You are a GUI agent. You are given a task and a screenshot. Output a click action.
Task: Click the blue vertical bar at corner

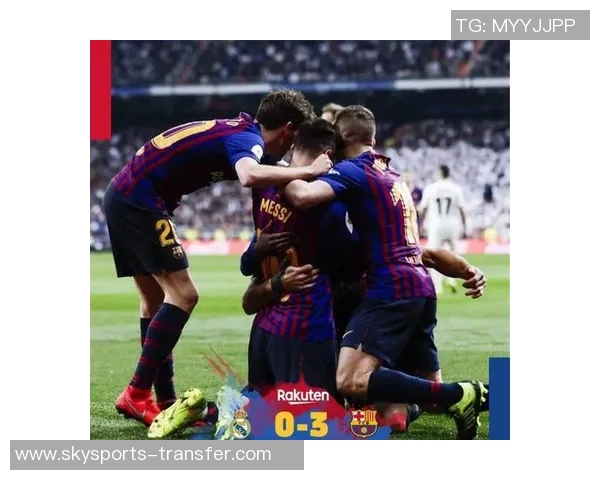(499, 398)
